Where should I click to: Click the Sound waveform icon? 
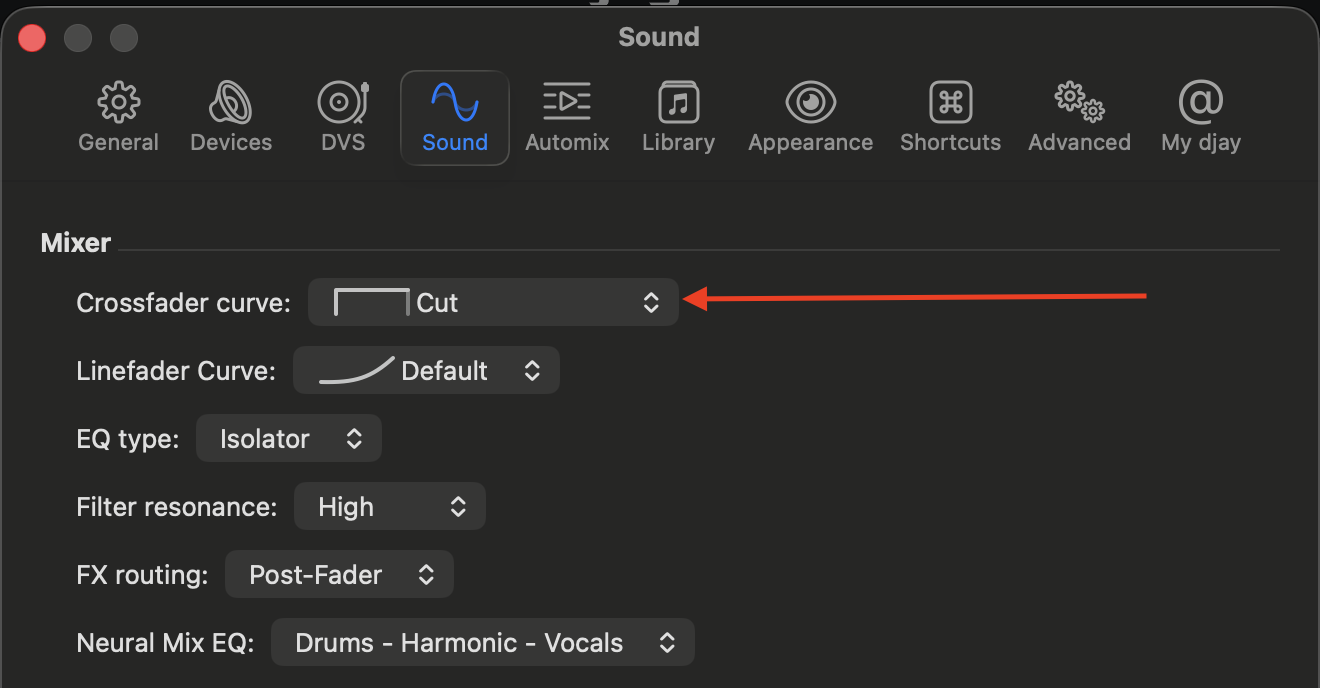(454, 103)
